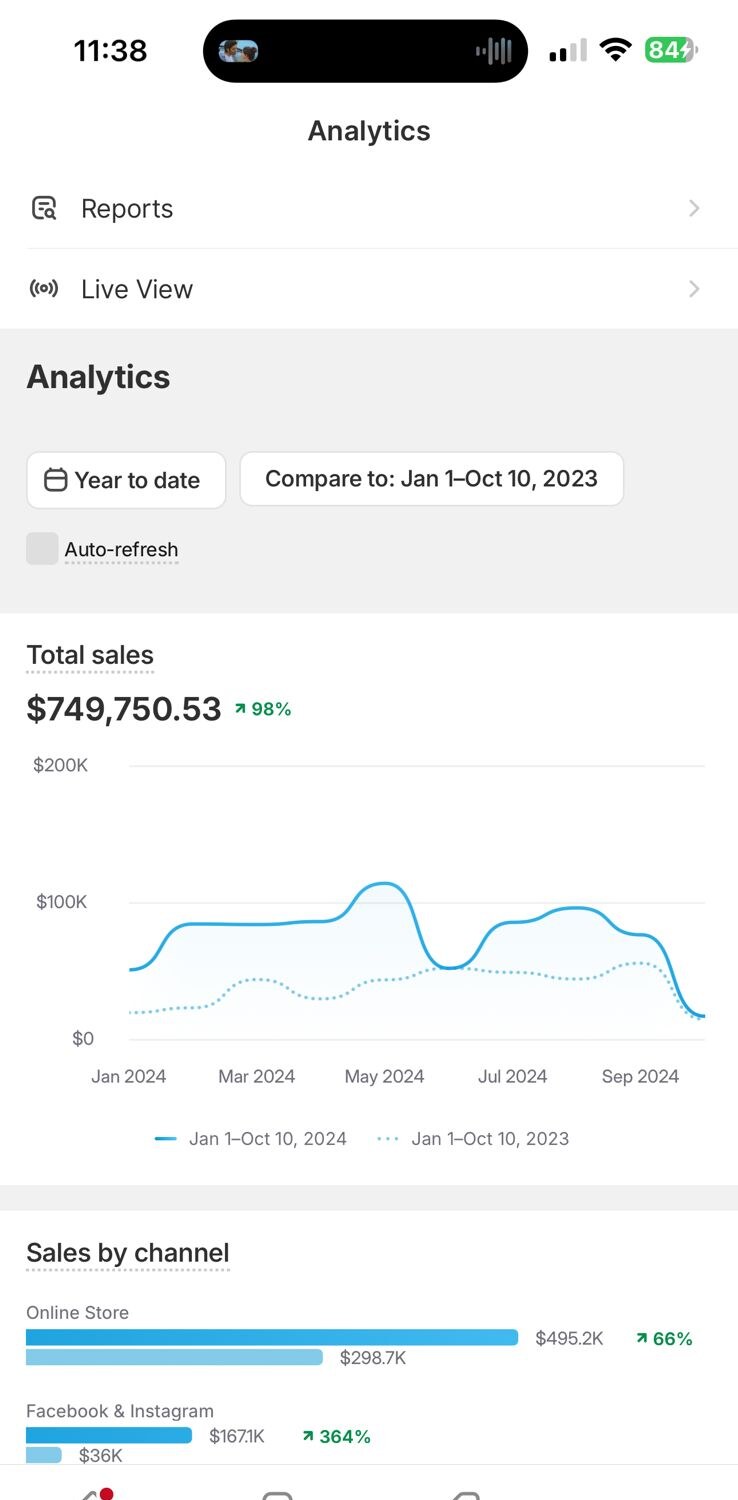Viewport: 738px width, 1500px height.
Task: Tap the cellular signal bars icon
Action: pyautogui.click(x=568, y=51)
